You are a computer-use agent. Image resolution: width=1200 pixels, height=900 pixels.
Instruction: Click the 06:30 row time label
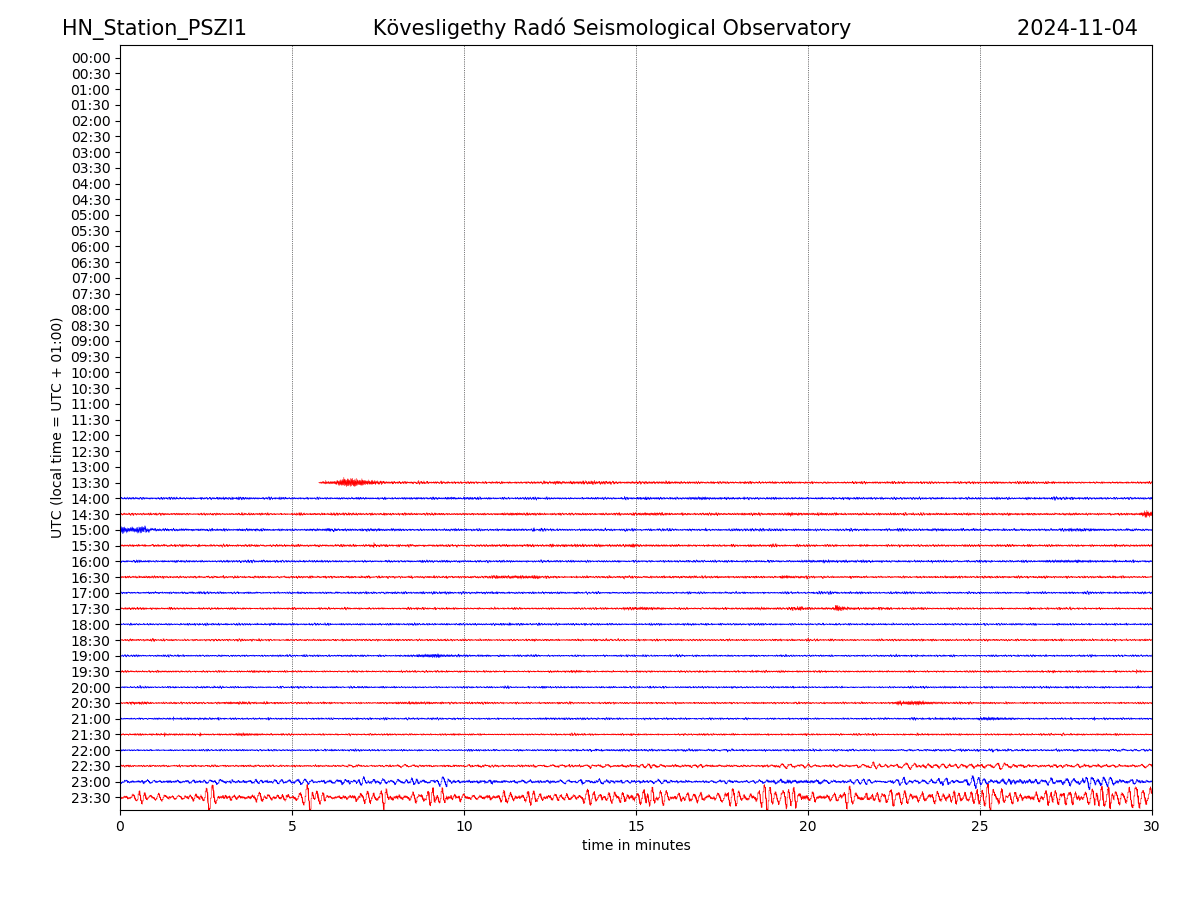(90, 263)
